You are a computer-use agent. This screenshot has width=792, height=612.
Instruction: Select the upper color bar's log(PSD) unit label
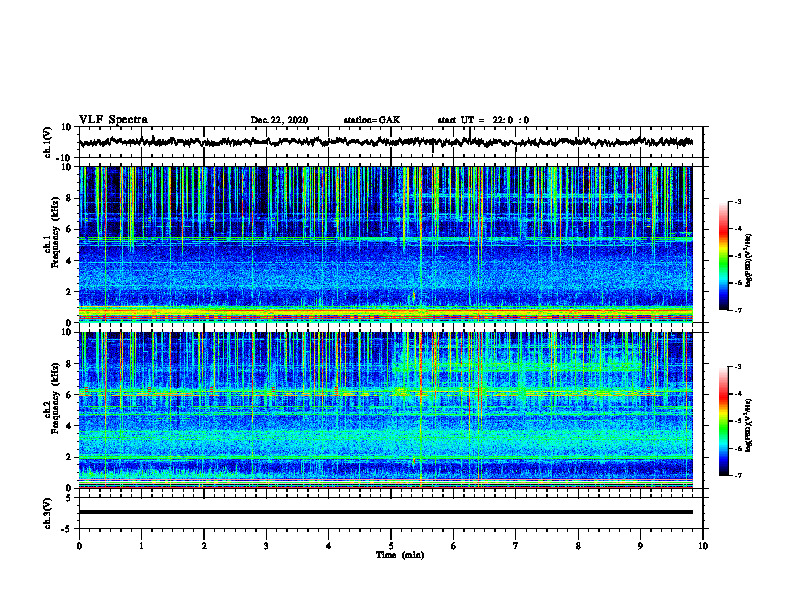[x=749, y=261]
